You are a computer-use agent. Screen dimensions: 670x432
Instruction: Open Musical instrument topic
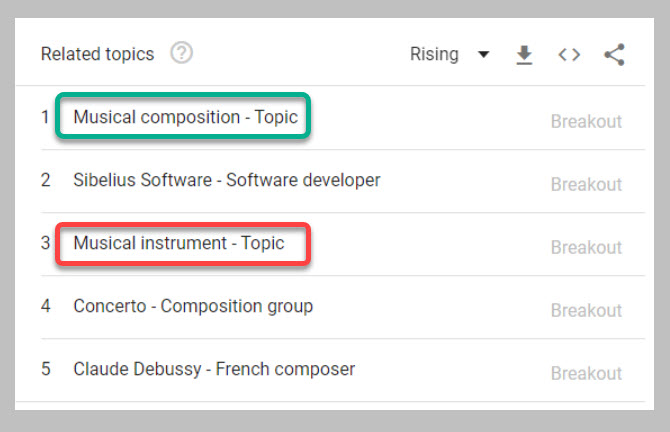coord(179,243)
